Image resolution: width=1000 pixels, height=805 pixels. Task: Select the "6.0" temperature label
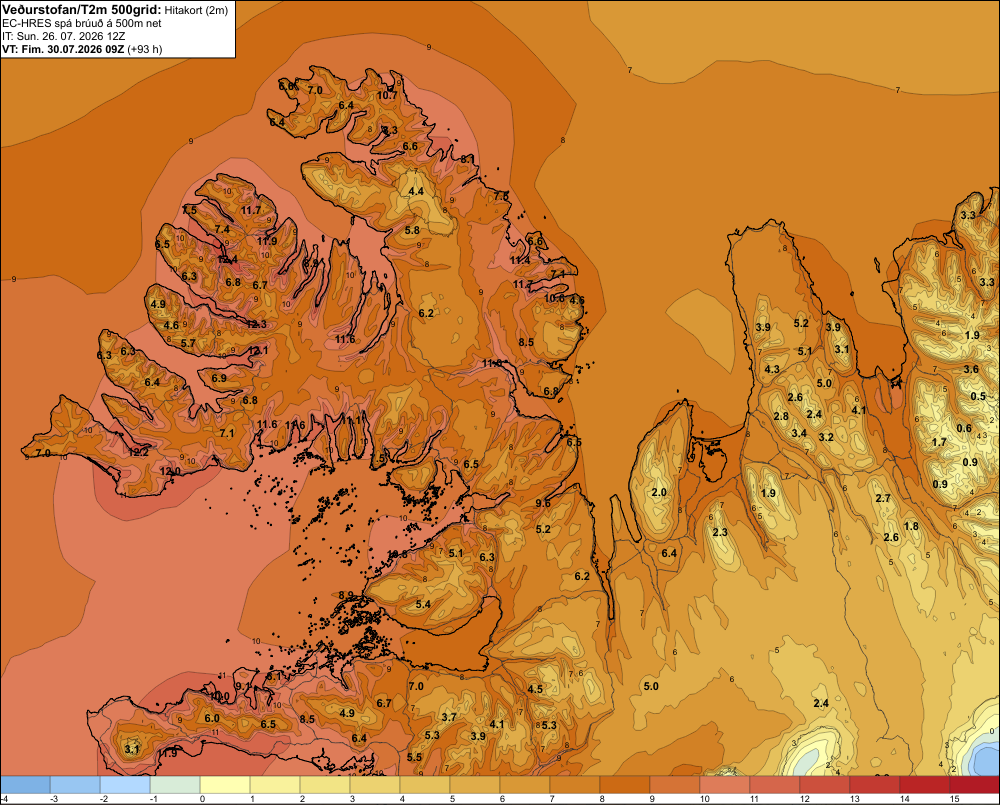click(212, 718)
